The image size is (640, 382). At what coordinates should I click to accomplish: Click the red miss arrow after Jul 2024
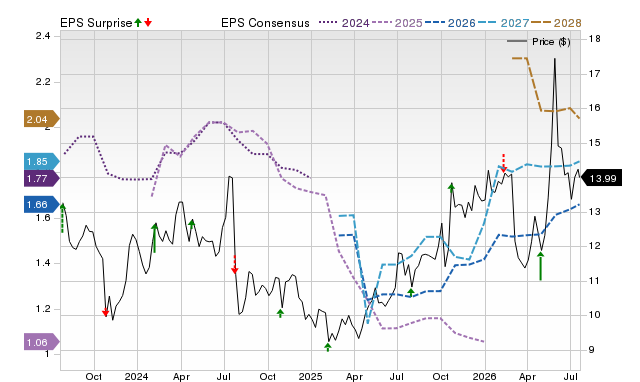coord(235,265)
